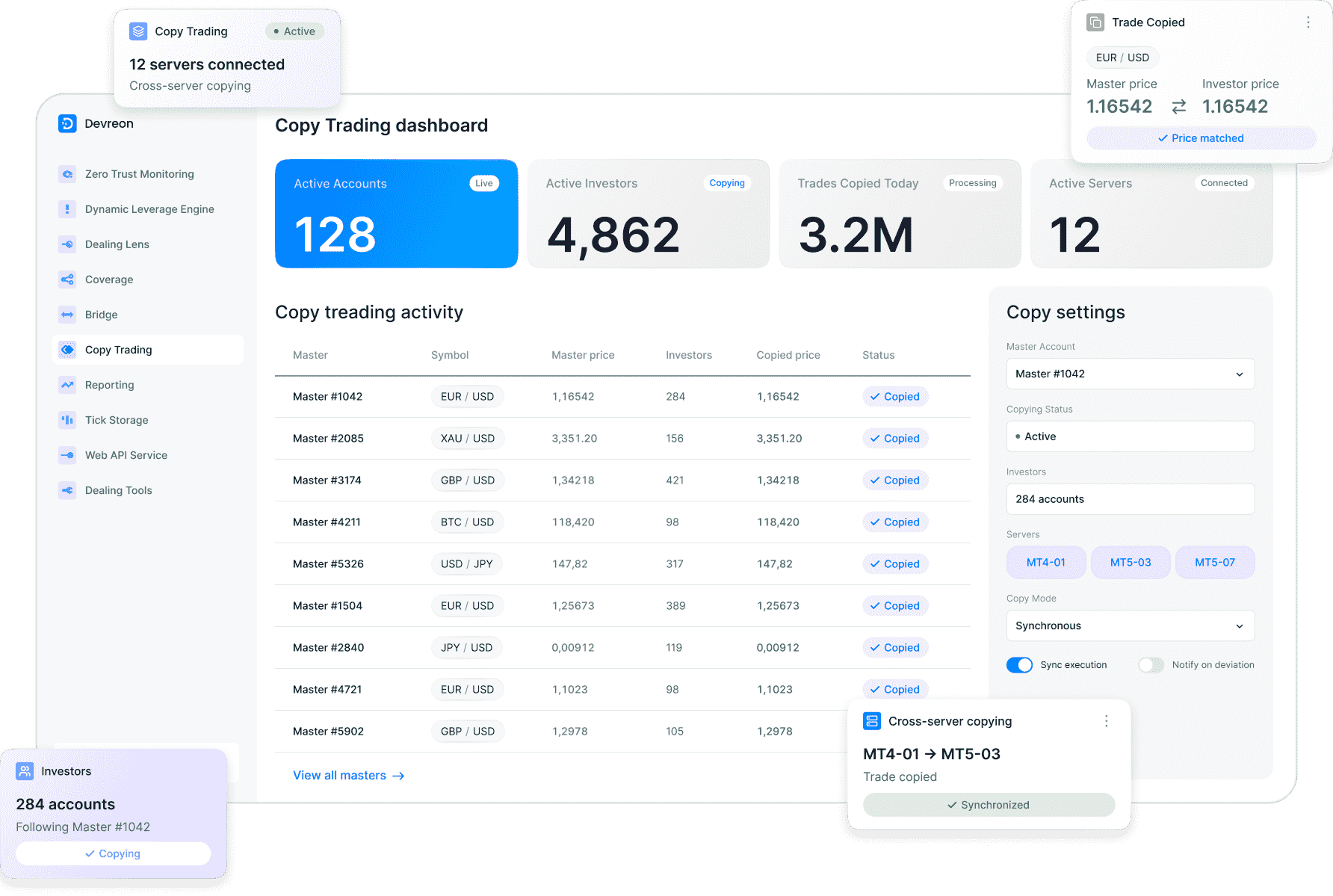The height and width of the screenshot is (896, 1333).
Task: Click the Copying badge on Active Investors
Action: (727, 183)
